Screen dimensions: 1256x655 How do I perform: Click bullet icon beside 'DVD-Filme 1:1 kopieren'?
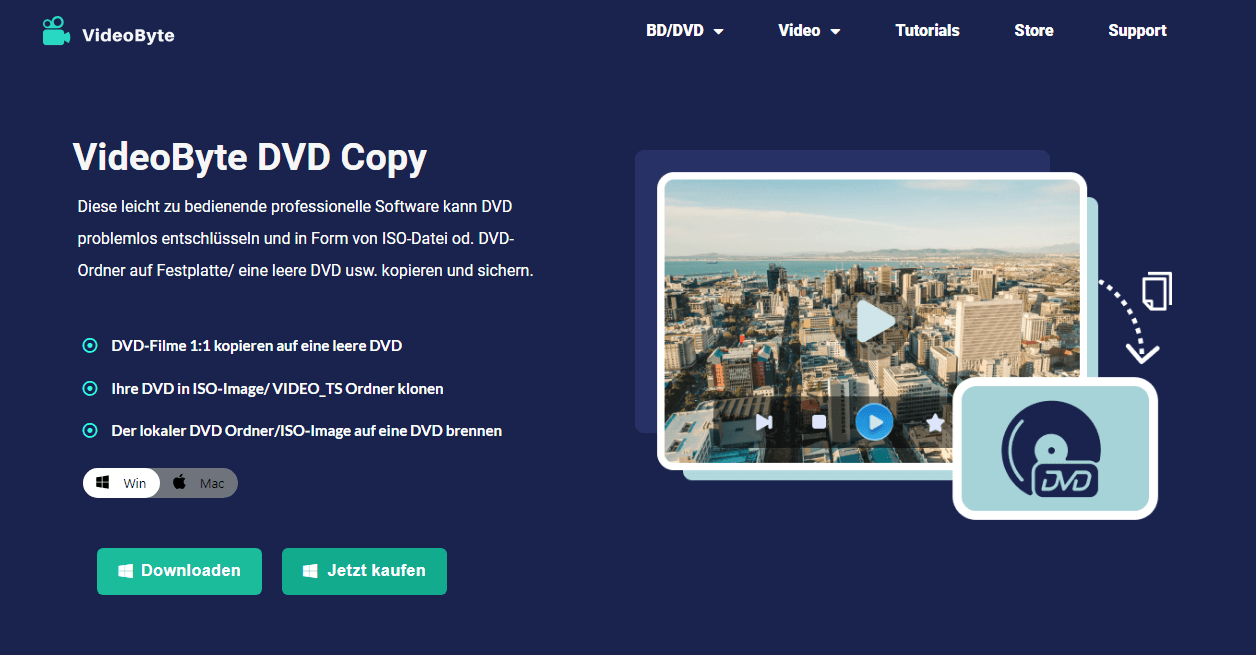tap(90, 346)
